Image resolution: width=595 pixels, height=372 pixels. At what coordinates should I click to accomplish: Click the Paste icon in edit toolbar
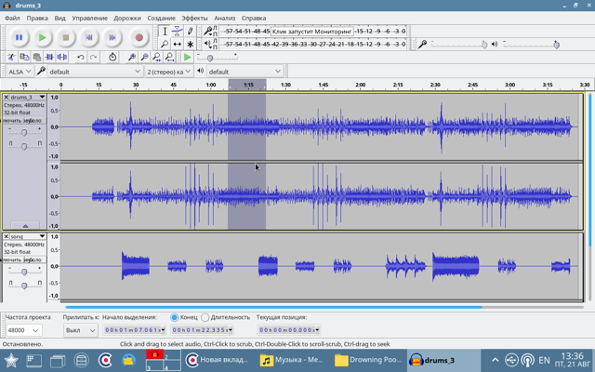[37, 57]
